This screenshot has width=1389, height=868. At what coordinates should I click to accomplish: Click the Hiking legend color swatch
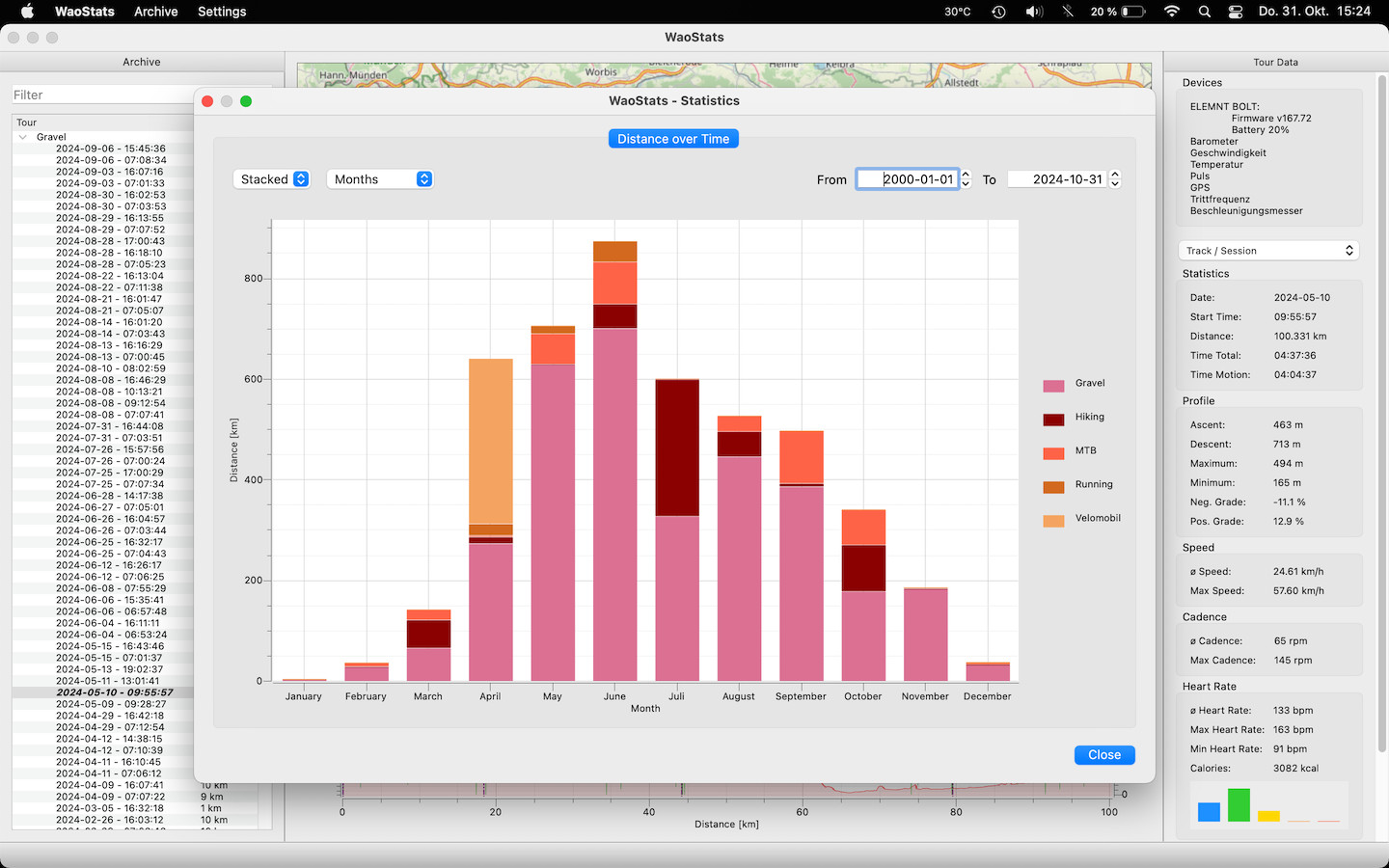tap(1053, 419)
